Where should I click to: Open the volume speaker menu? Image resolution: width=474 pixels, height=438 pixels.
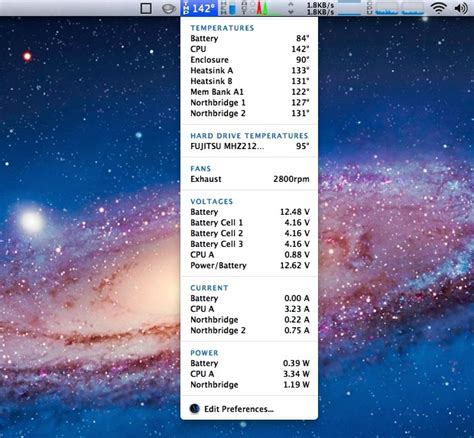point(461,8)
